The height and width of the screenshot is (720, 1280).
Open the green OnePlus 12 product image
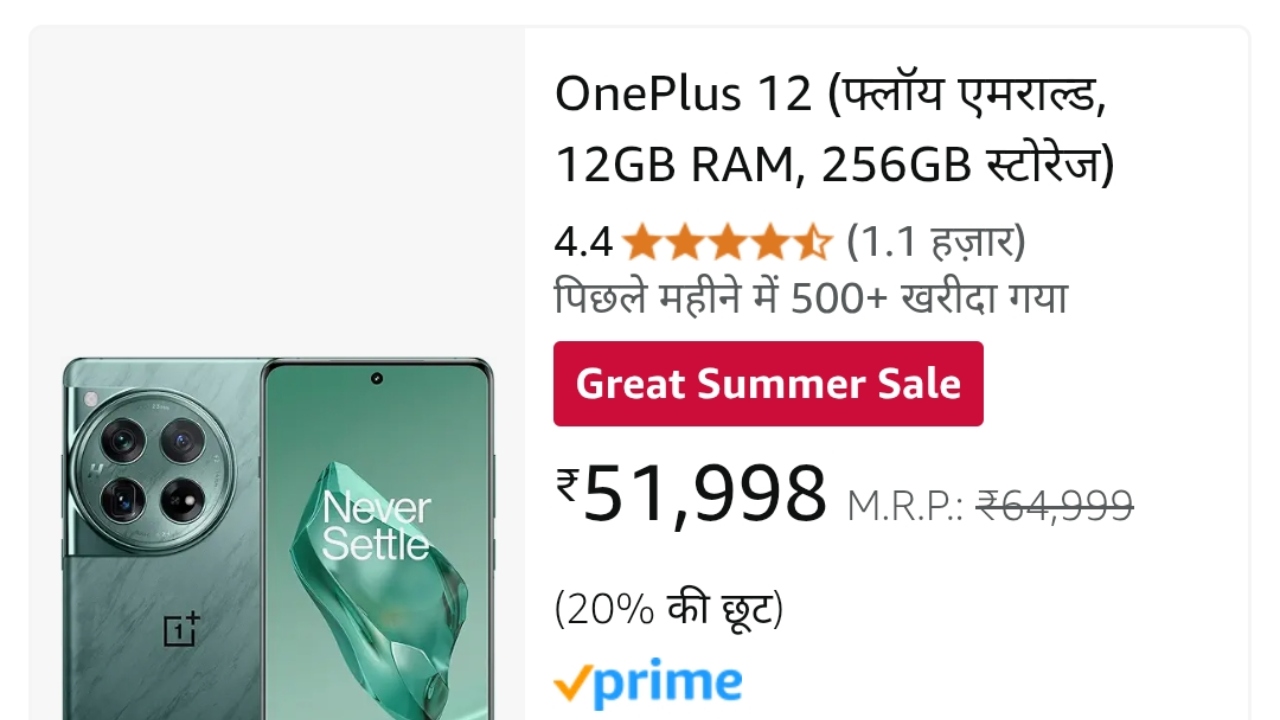tap(278, 538)
